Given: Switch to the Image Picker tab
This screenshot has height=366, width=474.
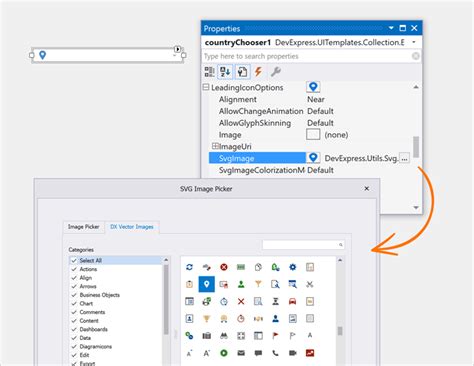Looking at the screenshot, I should click(83, 227).
